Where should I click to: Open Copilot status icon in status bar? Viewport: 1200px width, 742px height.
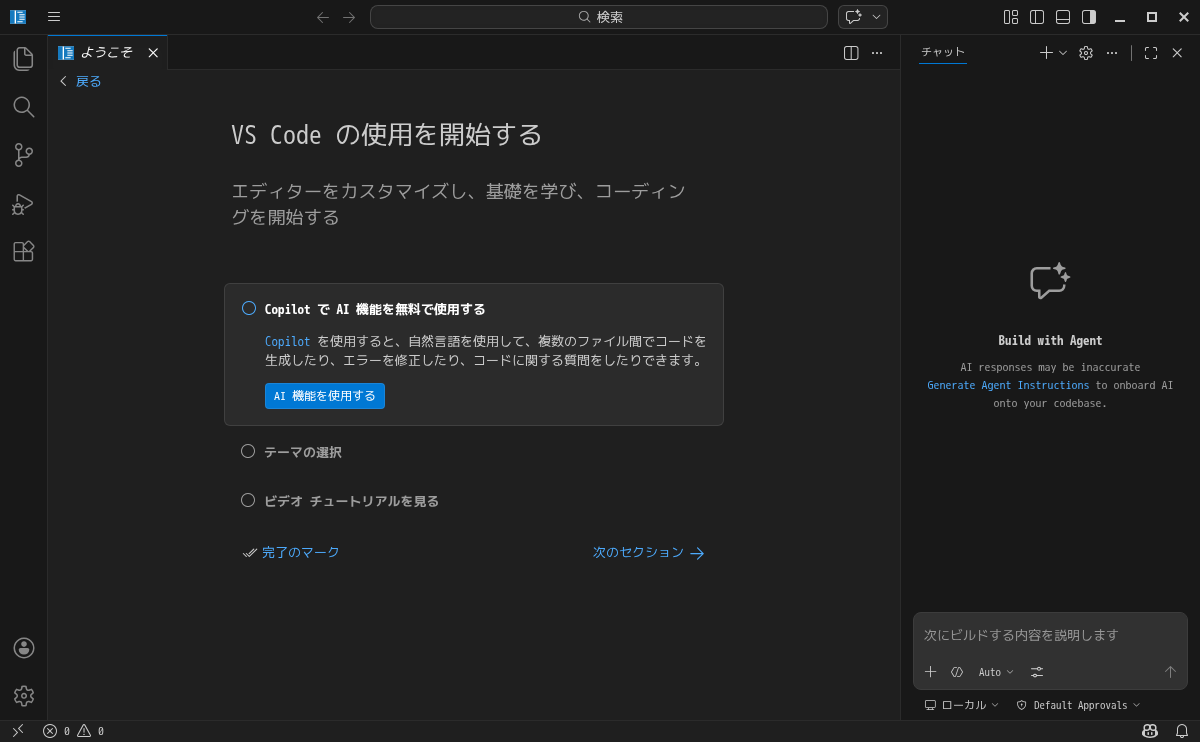click(x=1150, y=731)
